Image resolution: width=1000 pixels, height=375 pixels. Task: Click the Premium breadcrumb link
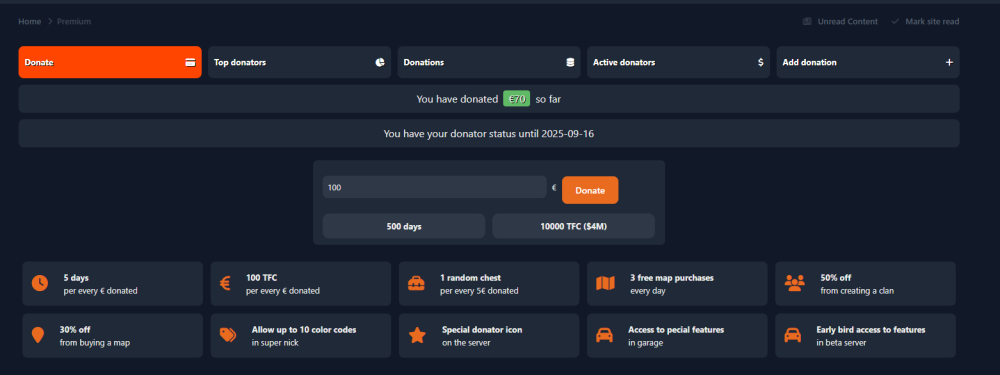click(x=74, y=22)
